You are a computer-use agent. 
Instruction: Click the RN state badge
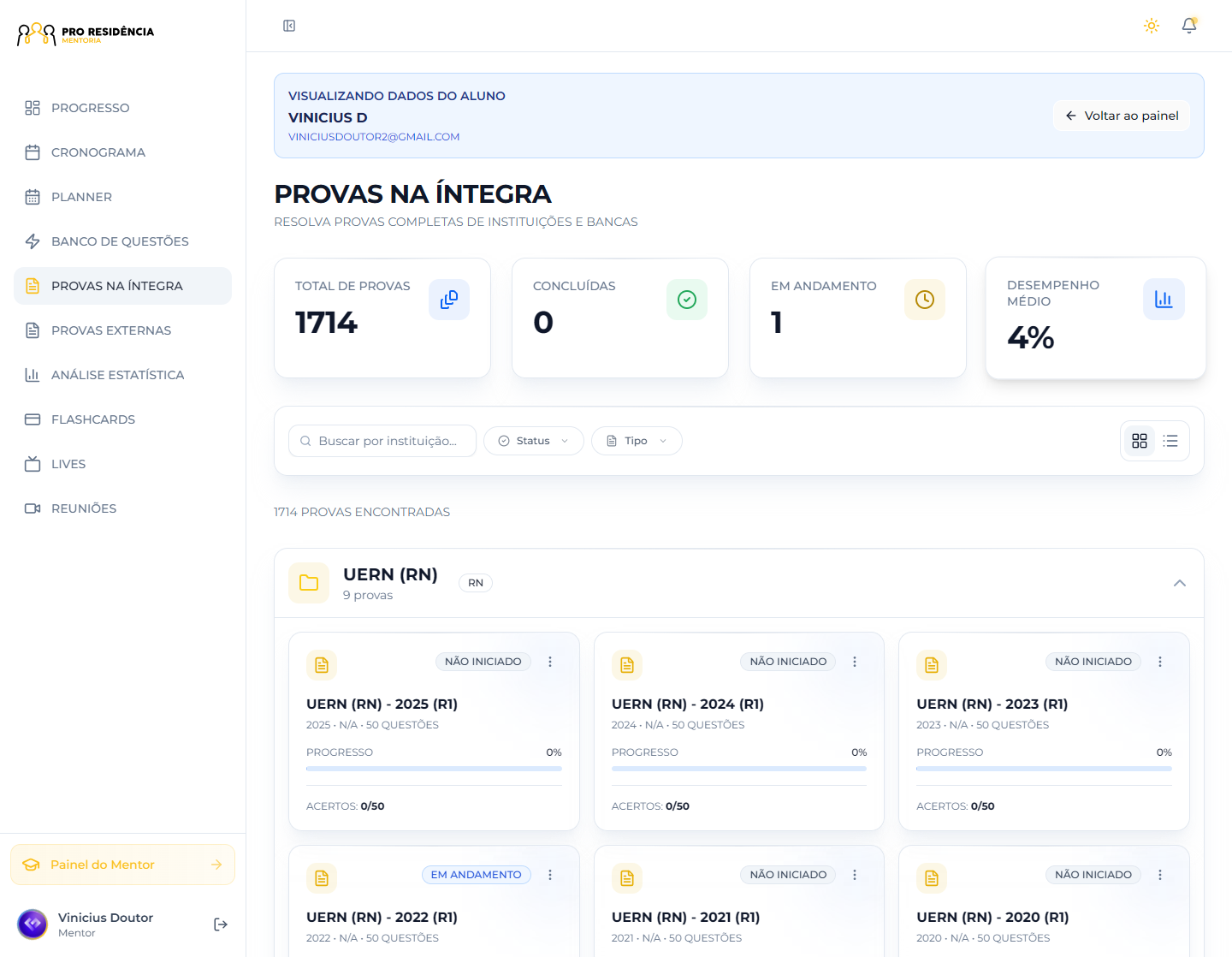[x=476, y=583]
